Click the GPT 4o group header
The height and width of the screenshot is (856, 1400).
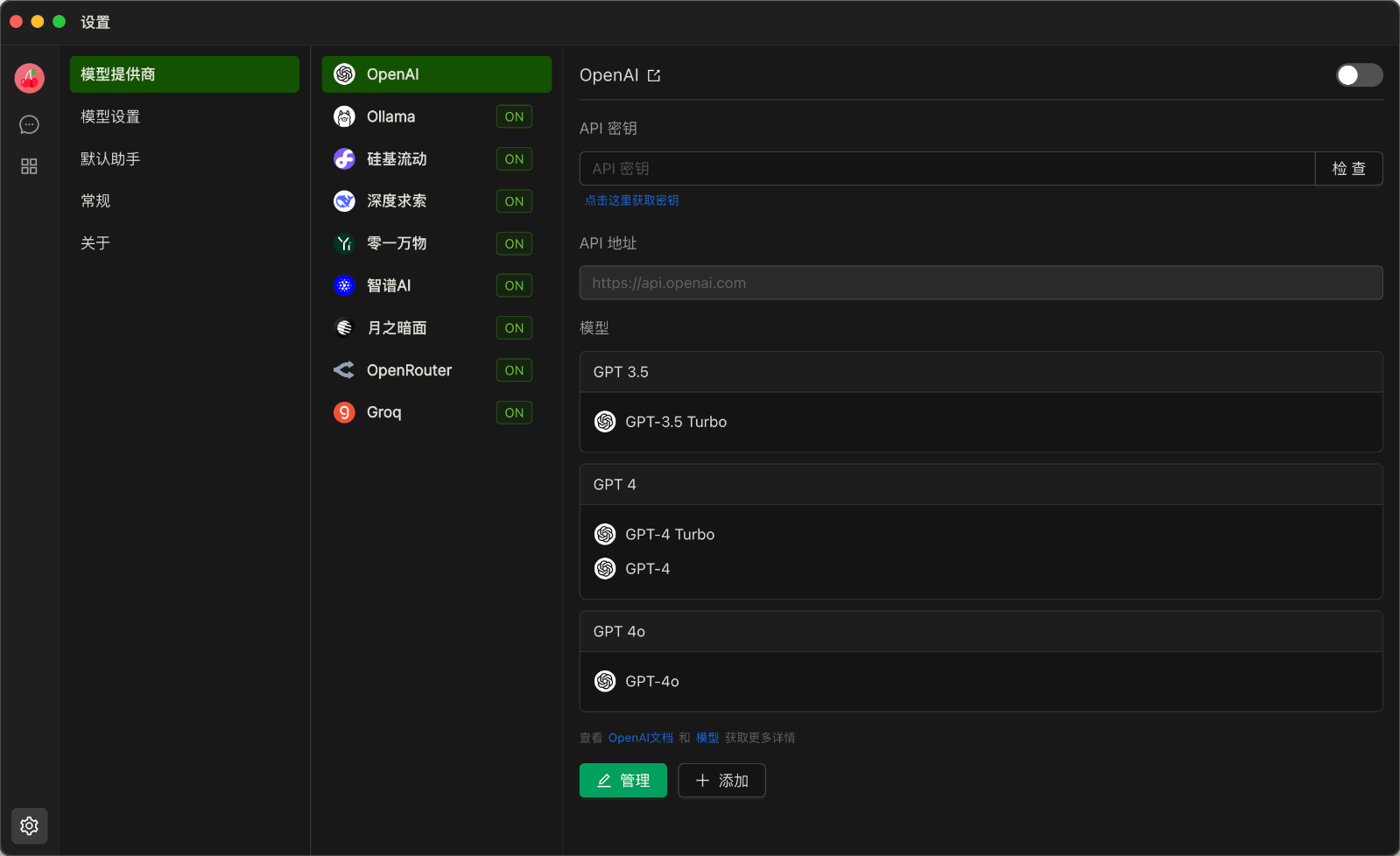pos(981,632)
